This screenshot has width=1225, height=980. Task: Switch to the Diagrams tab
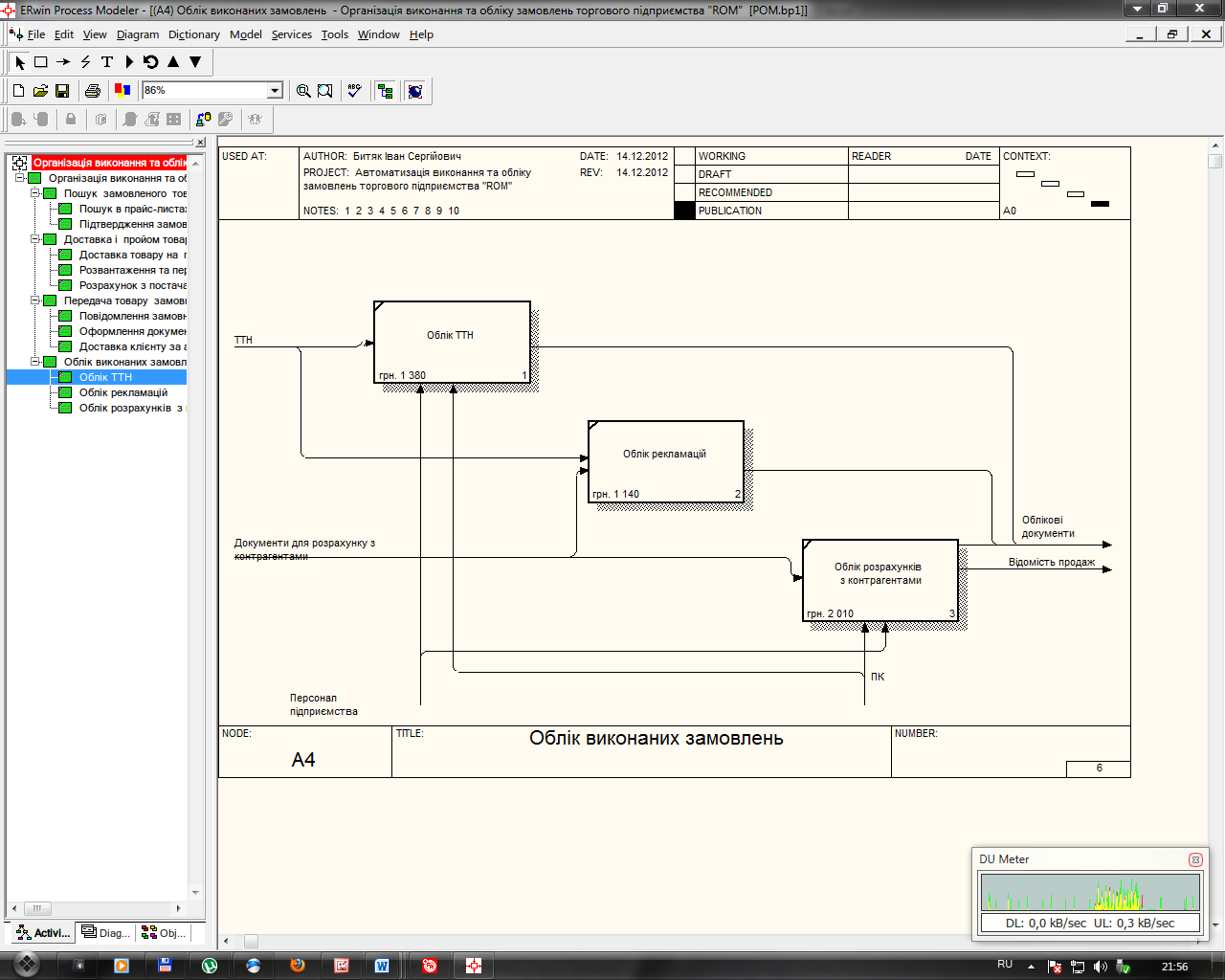pyautogui.click(x=104, y=933)
